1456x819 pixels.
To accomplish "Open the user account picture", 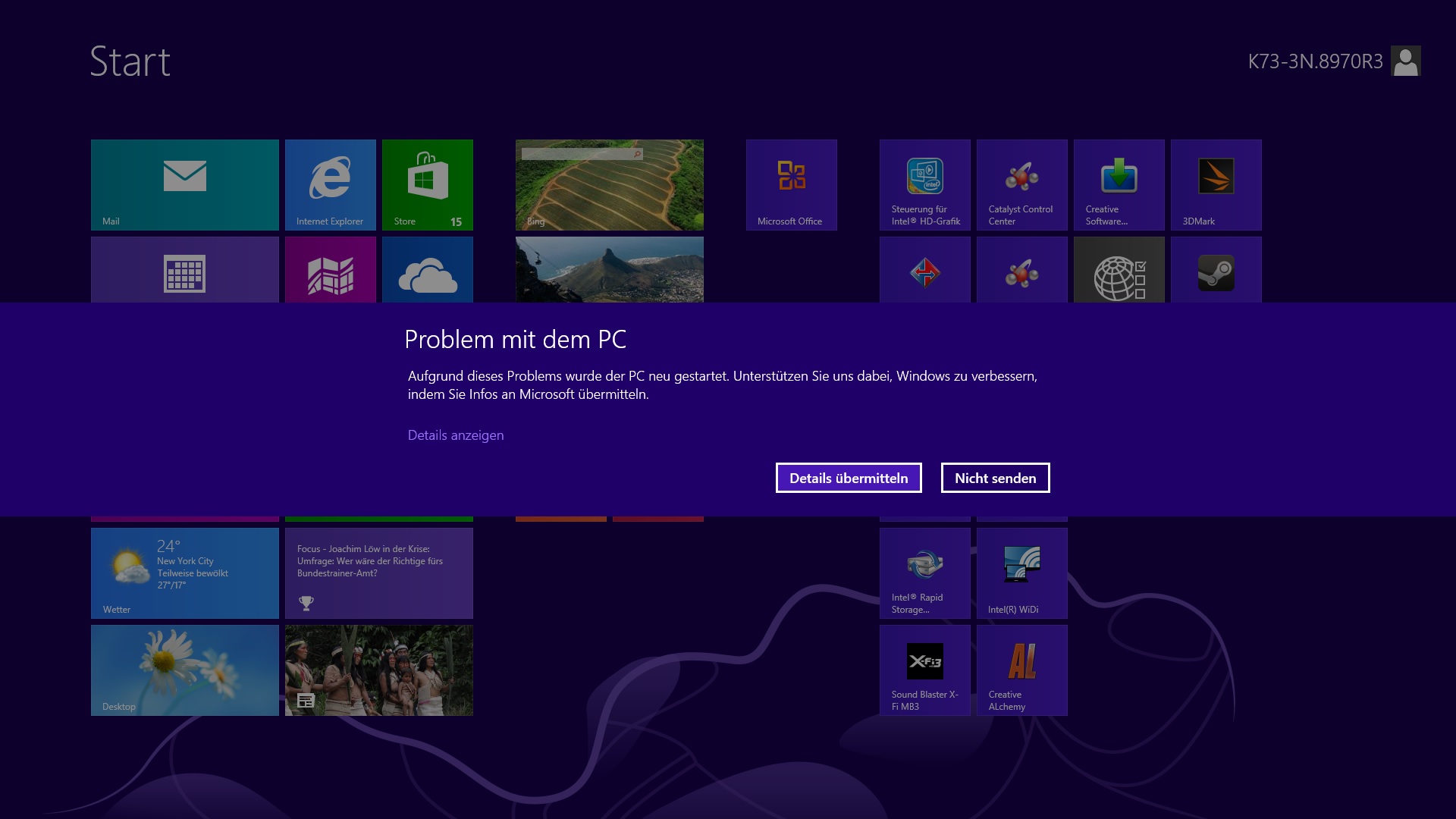I will (x=1405, y=61).
